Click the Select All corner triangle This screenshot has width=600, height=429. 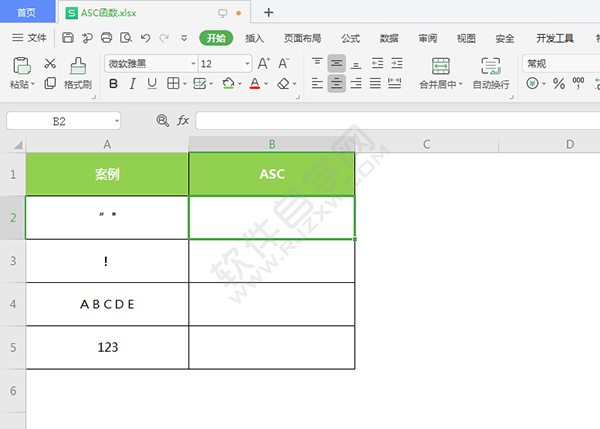click(18, 145)
